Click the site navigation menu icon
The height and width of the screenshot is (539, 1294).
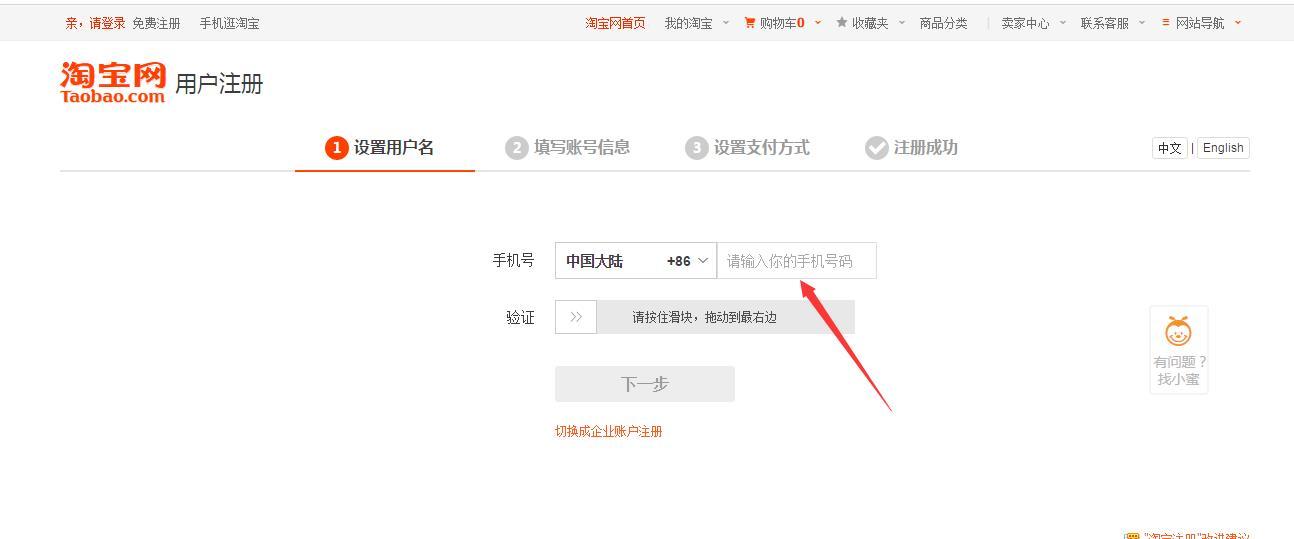(x=1166, y=22)
